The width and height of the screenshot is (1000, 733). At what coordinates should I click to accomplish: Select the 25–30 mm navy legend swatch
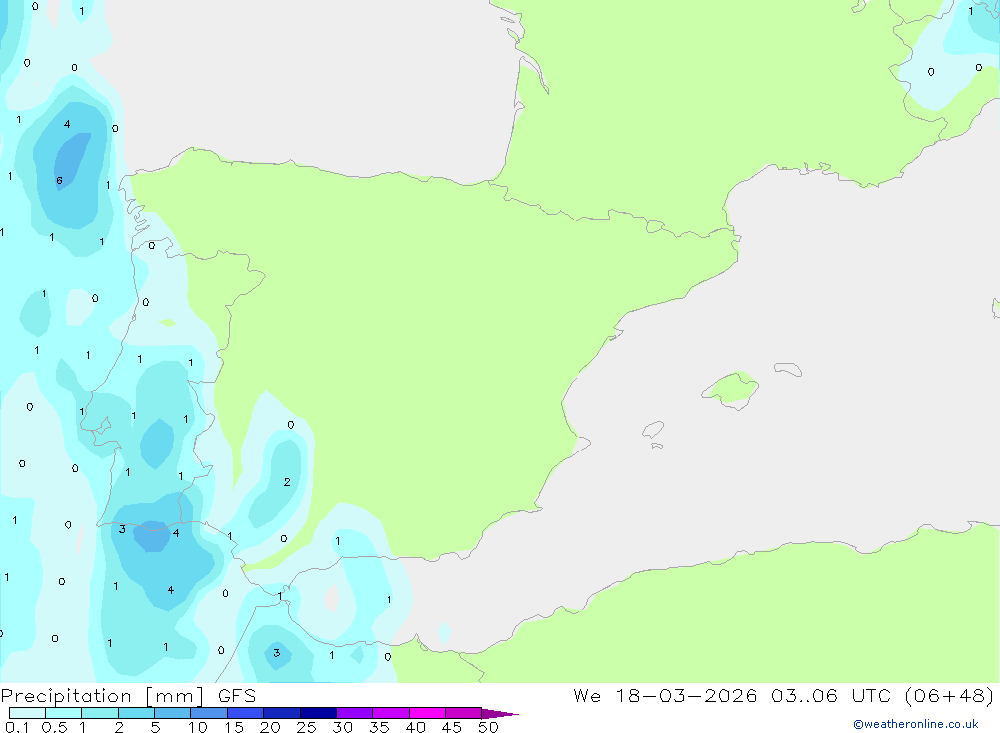318,713
